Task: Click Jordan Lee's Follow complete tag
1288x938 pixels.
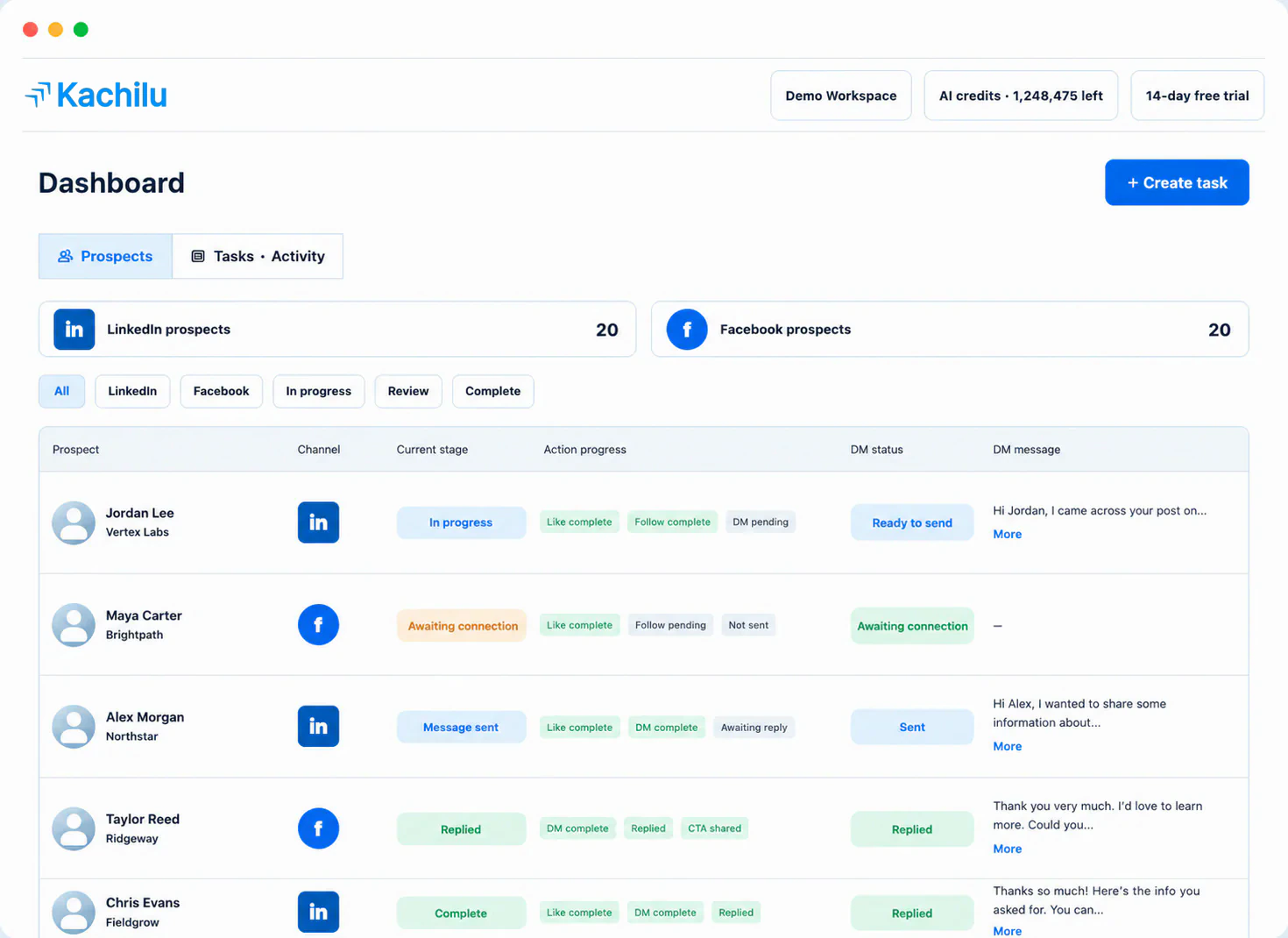Action: coord(672,522)
